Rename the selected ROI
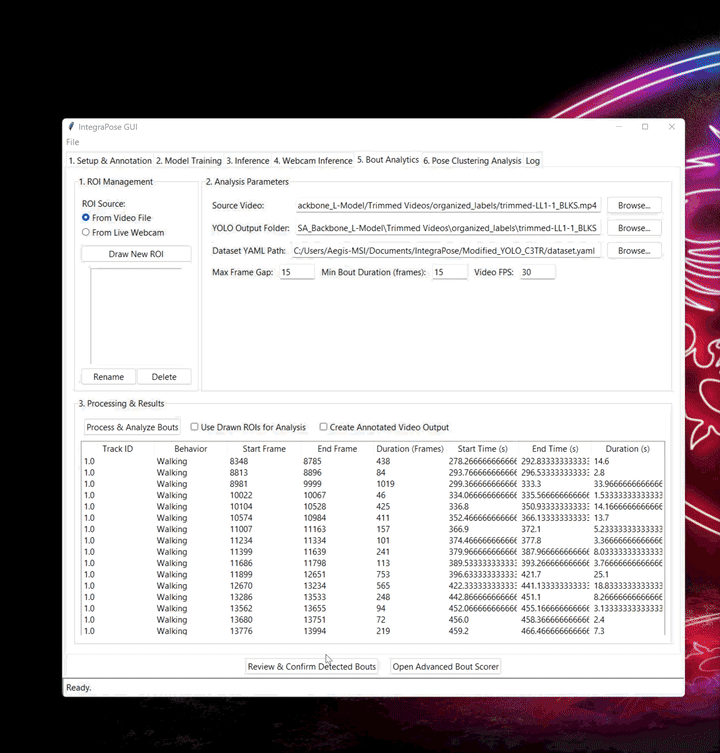The height and width of the screenshot is (753, 720). 109,376
